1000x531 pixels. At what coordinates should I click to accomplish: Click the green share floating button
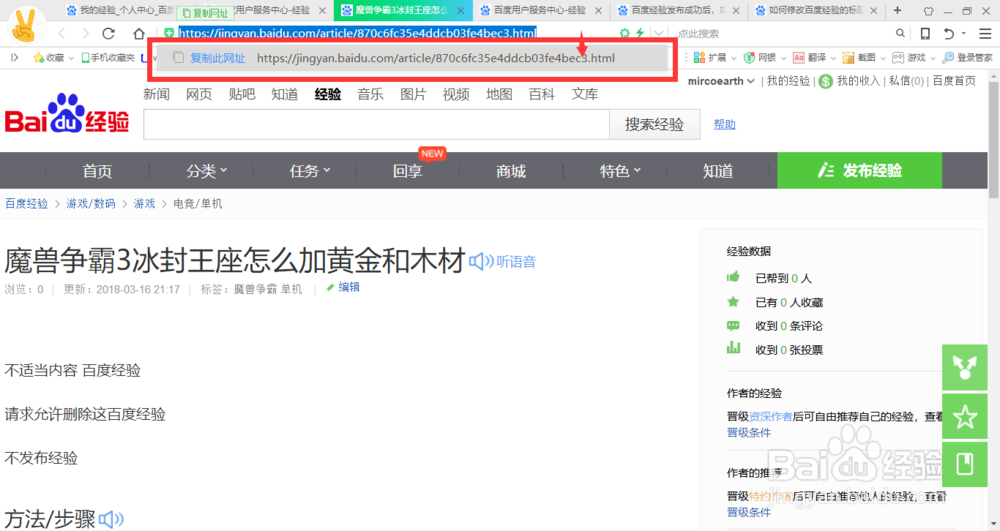click(x=964, y=367)
